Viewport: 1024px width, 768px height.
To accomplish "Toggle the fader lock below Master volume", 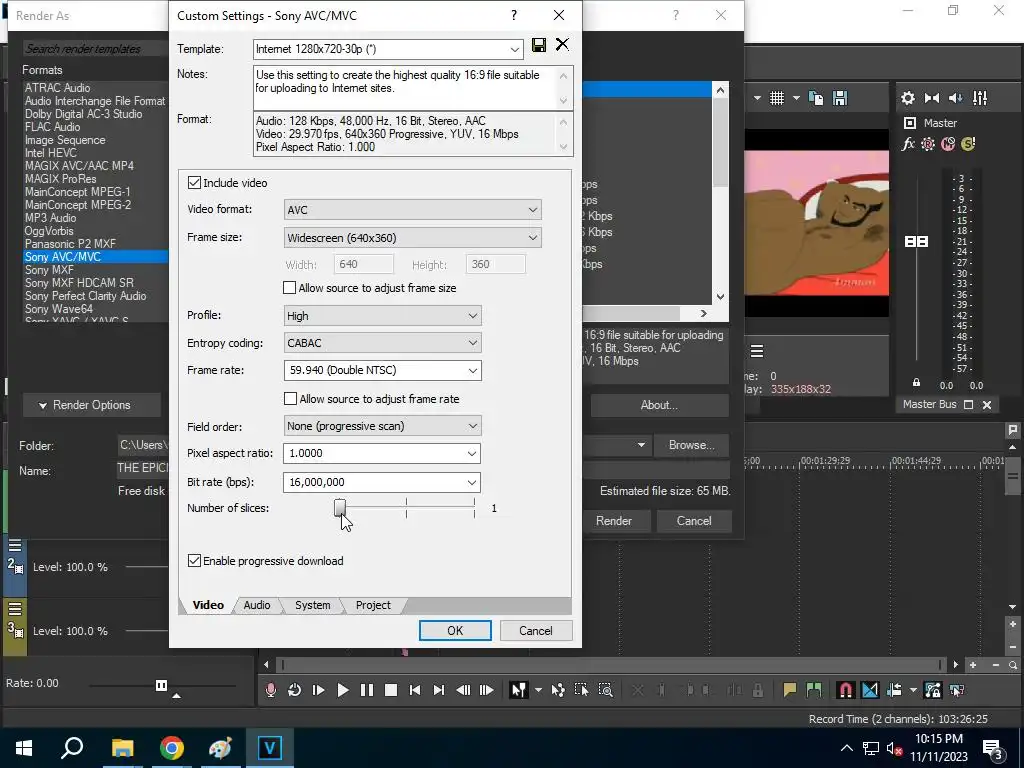I will coord(916,383).
